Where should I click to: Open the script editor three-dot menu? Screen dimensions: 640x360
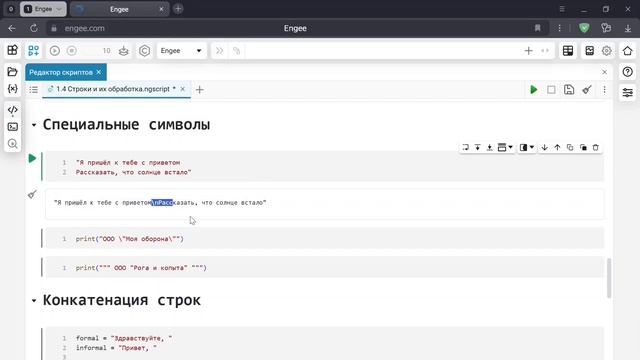604,90
